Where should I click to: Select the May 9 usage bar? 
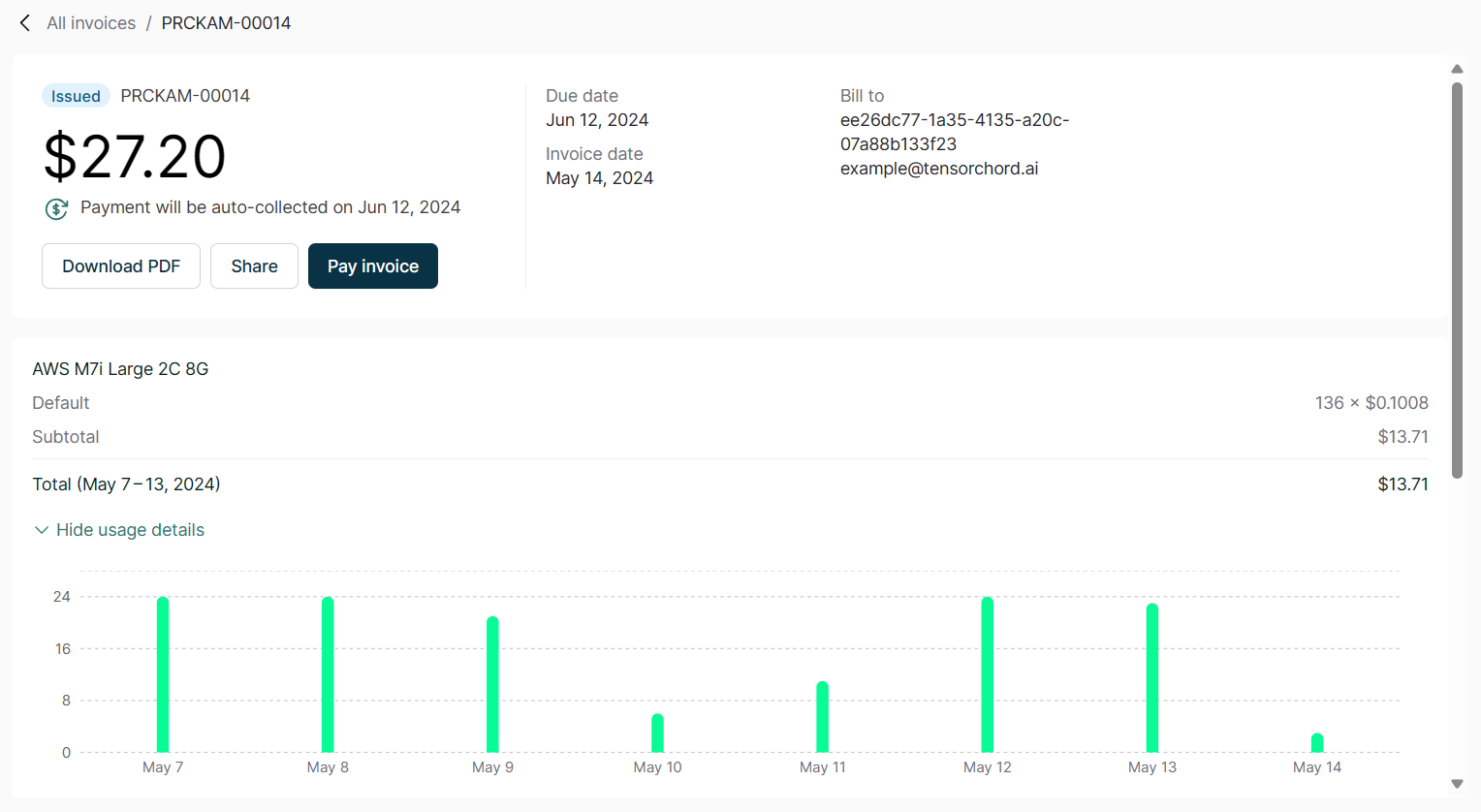click(492, 684)
